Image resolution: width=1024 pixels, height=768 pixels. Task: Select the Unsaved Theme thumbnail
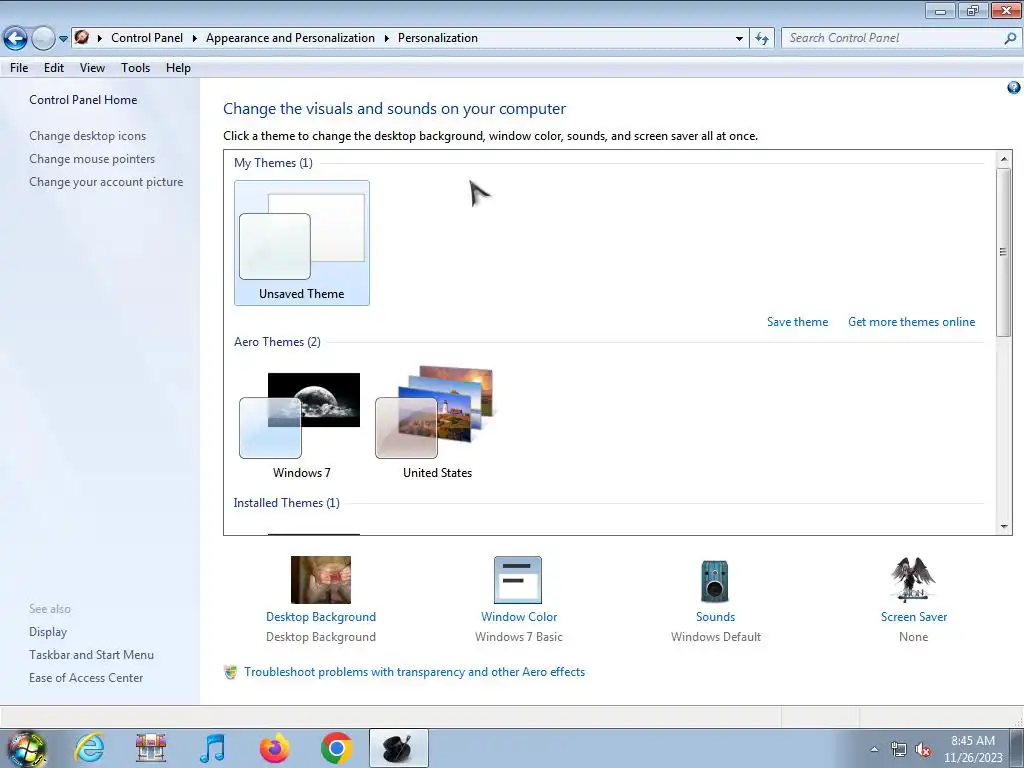point(302,243)
